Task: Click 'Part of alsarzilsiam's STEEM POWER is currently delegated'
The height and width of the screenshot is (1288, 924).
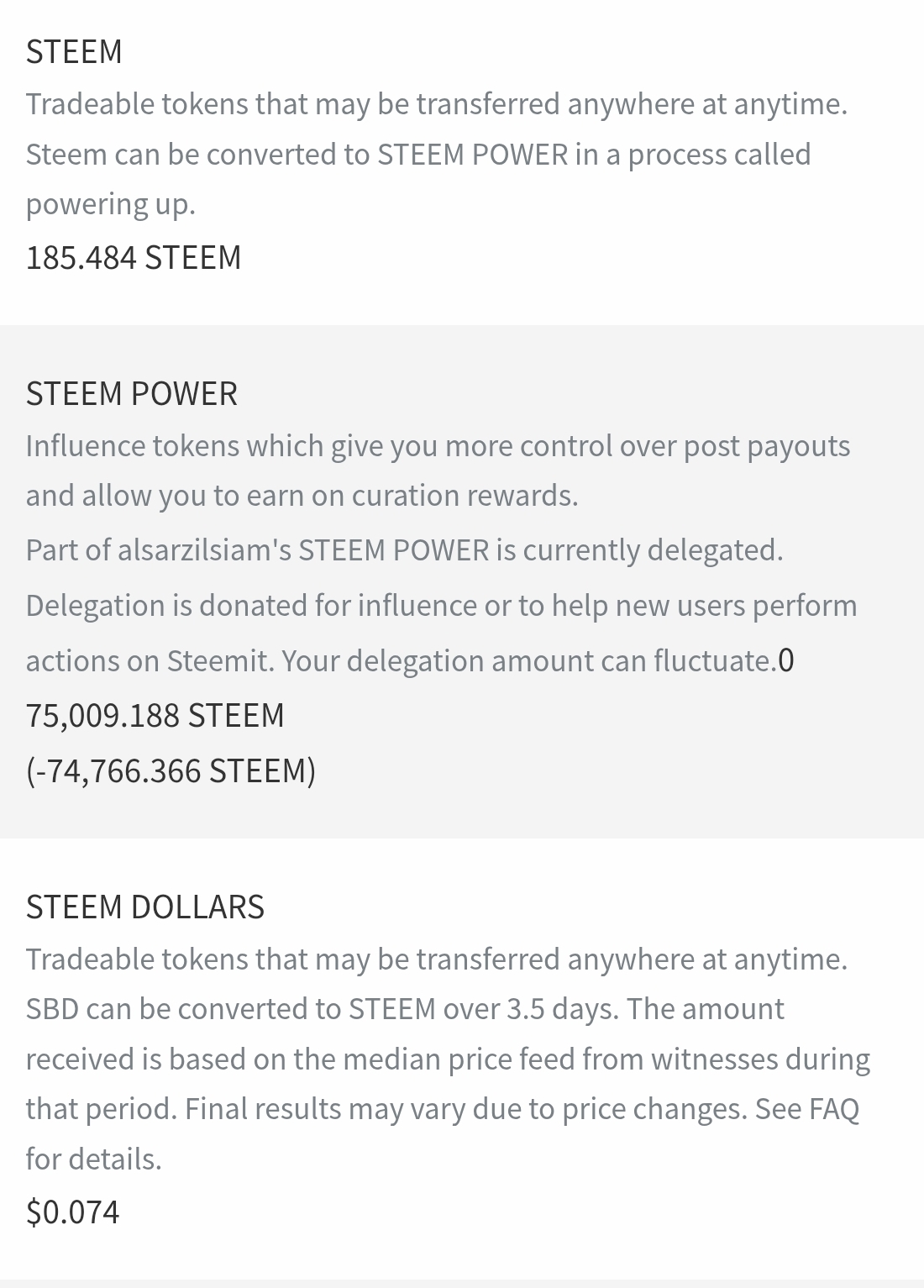Action: tap(404, 550)
